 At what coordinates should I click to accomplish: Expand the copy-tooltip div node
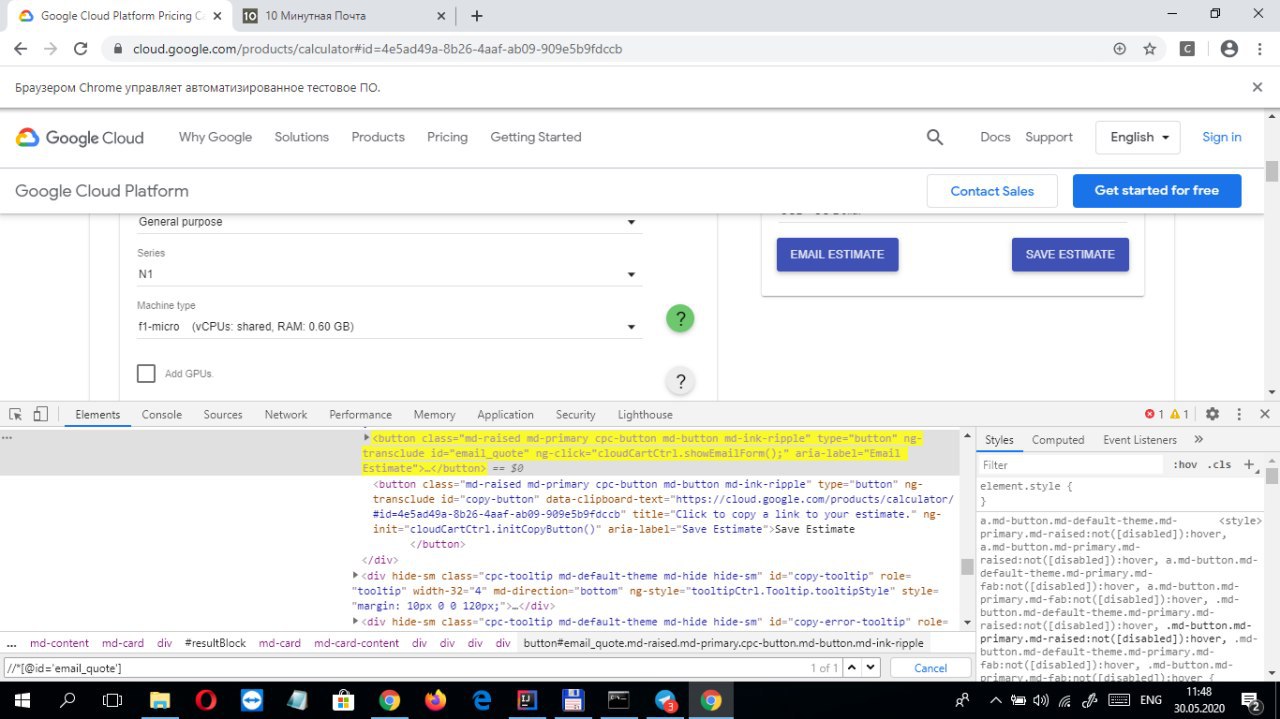[356, 575]
